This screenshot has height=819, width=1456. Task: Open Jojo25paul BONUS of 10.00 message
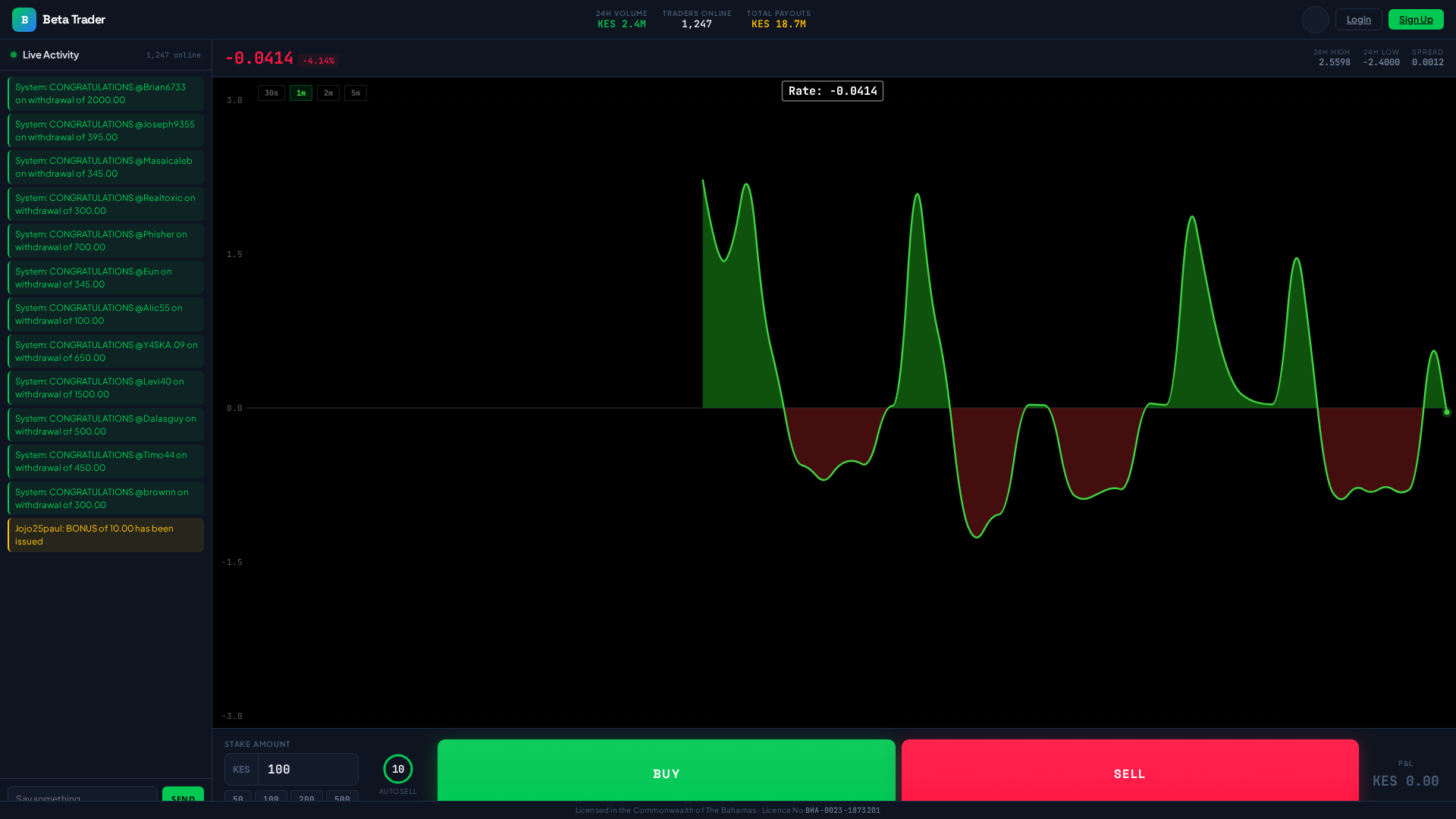(105, 535)
